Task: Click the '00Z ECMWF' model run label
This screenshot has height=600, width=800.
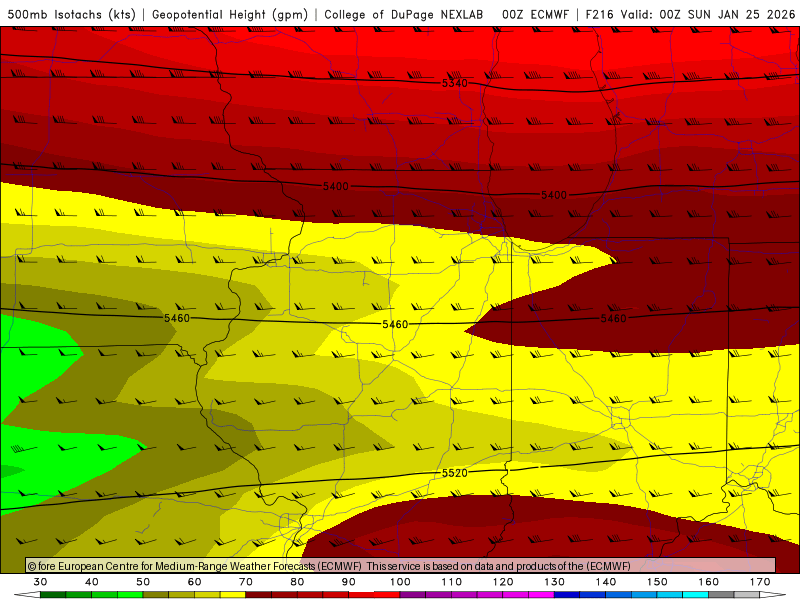Action: click(x=535, y=14)
